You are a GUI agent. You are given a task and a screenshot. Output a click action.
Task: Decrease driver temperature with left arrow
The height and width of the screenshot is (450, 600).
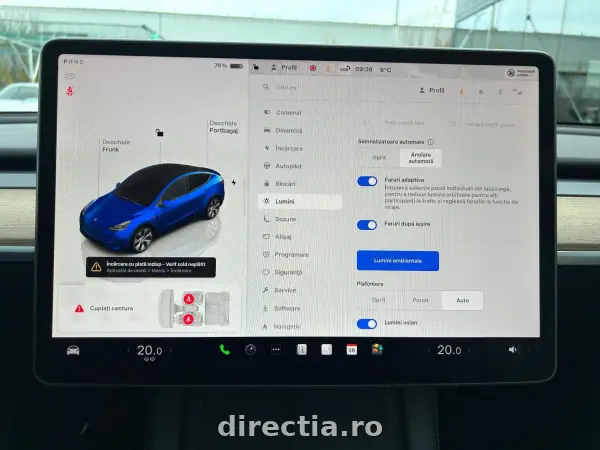(x=128, y=350)
